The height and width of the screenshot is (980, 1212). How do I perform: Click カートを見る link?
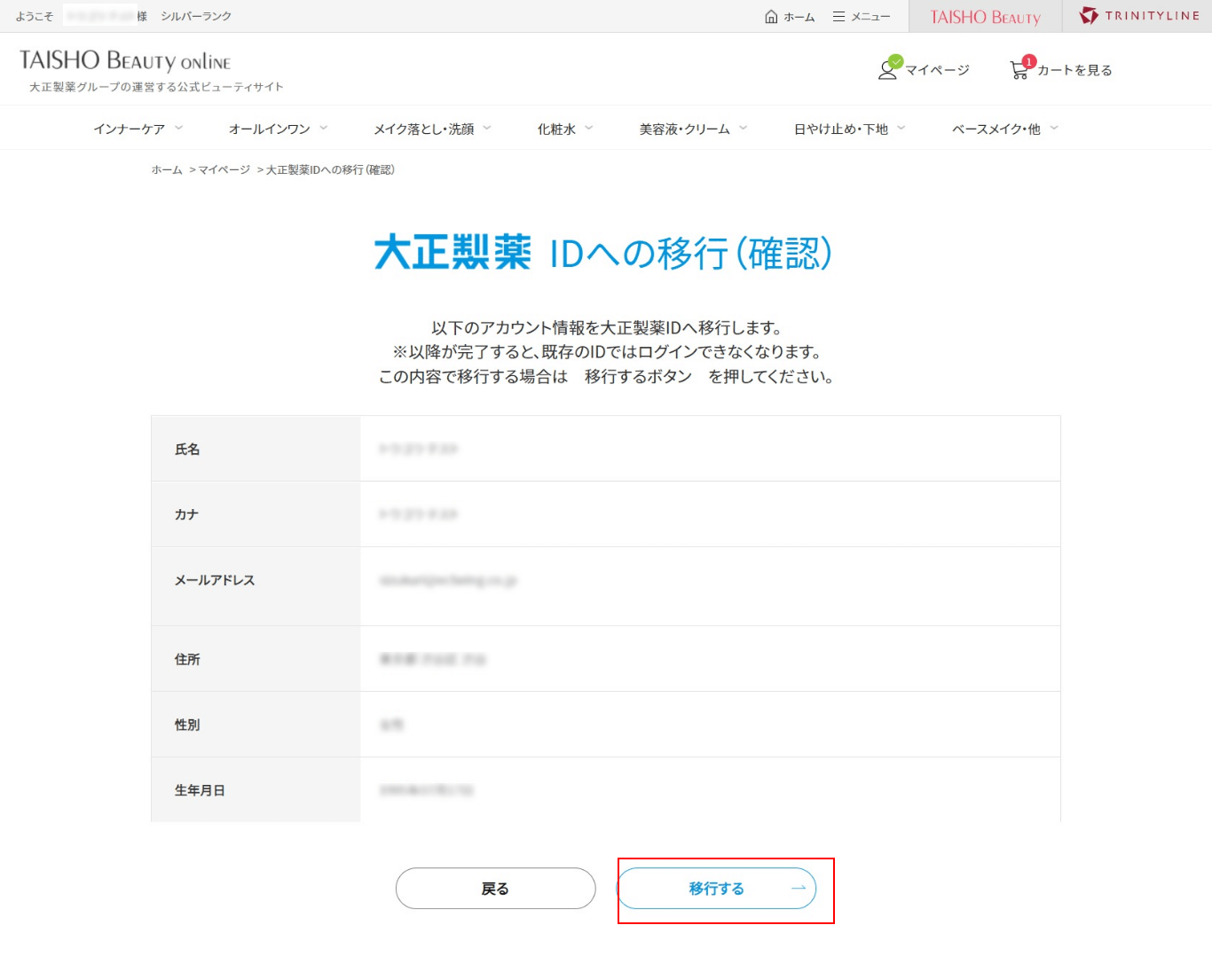pyautogui.click(x=1074, y=70)
